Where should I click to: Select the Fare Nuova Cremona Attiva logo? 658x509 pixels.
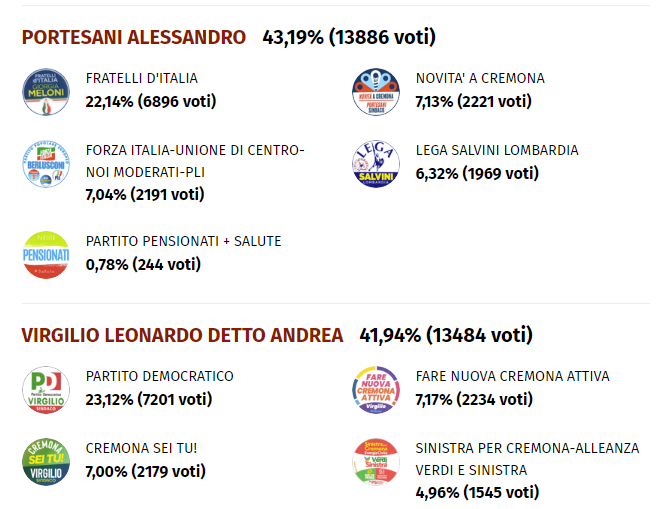tap(376, 389)
